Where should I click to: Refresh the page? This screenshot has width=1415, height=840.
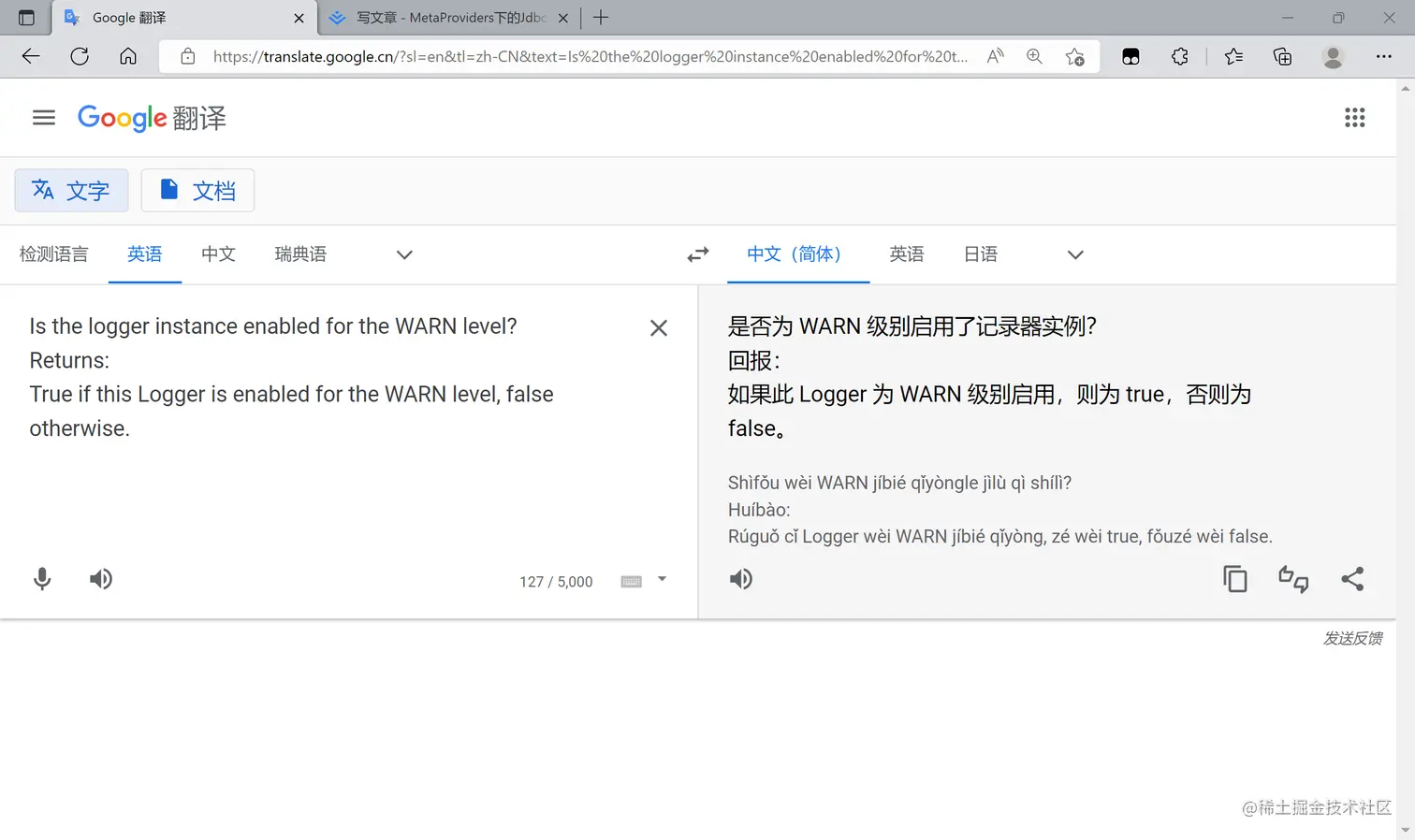click(x=80, y=56)
